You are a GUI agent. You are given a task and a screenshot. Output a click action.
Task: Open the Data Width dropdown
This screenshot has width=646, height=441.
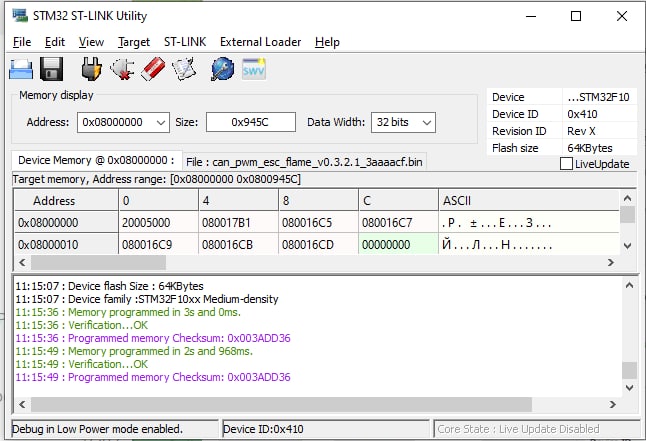tap(427, 122)
